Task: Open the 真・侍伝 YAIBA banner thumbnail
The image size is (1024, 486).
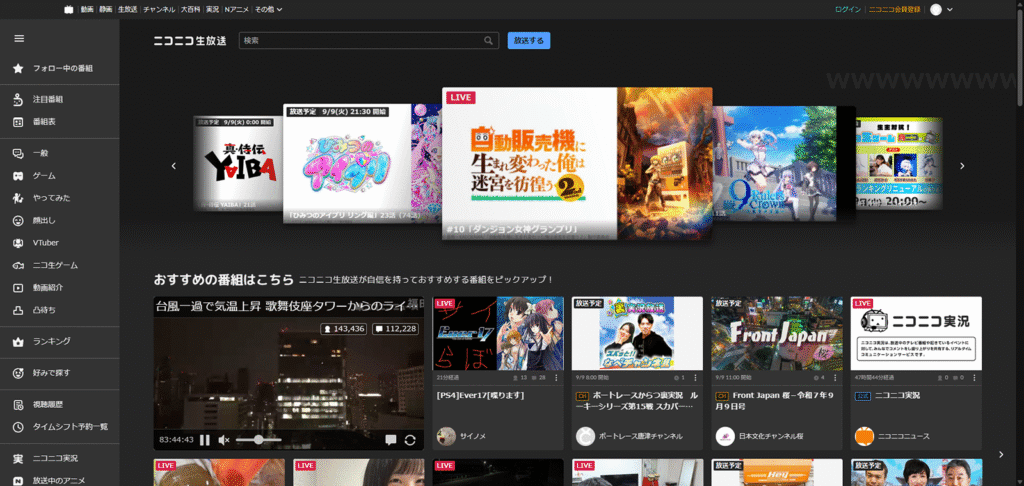Action: click(x=238, y=163)
